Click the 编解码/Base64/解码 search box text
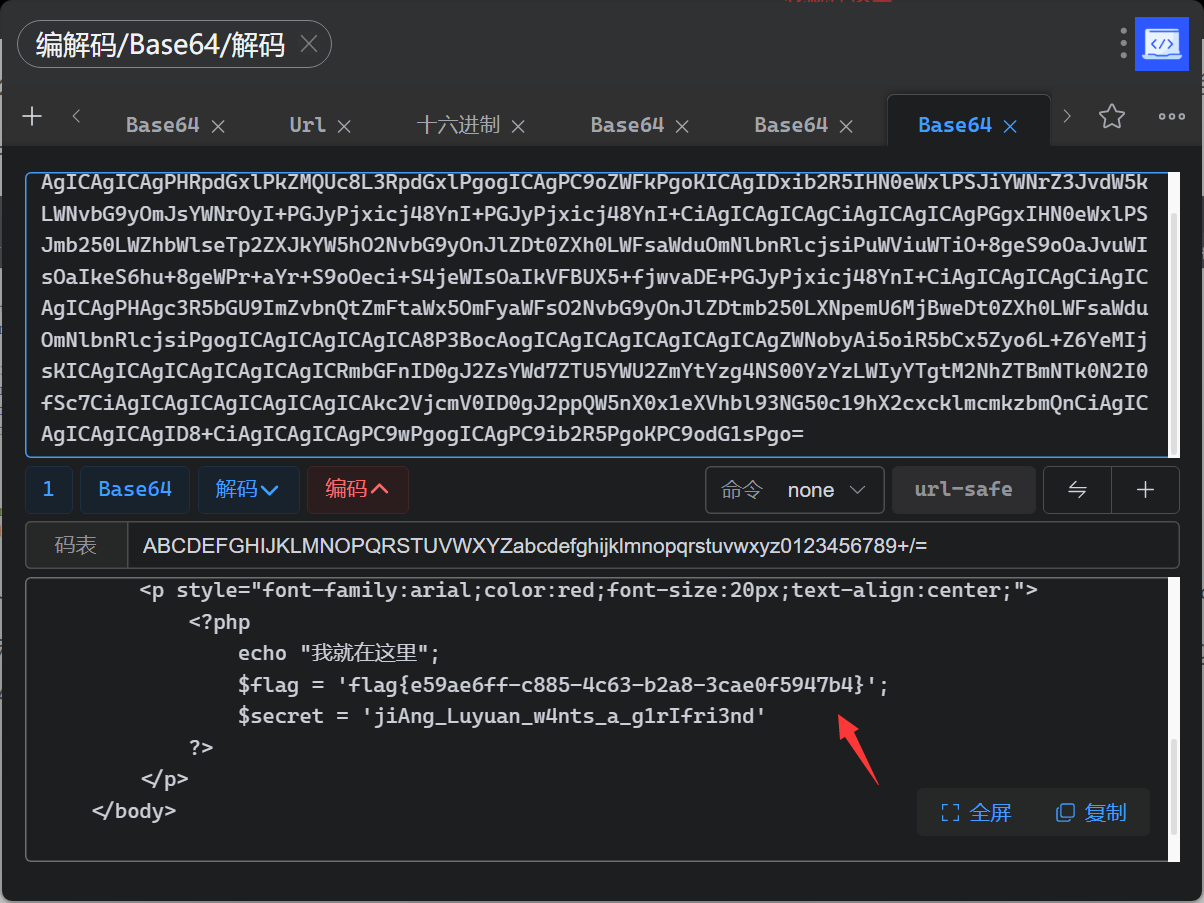Screen dimensions: 1204x903 click(x=160, y=44)
